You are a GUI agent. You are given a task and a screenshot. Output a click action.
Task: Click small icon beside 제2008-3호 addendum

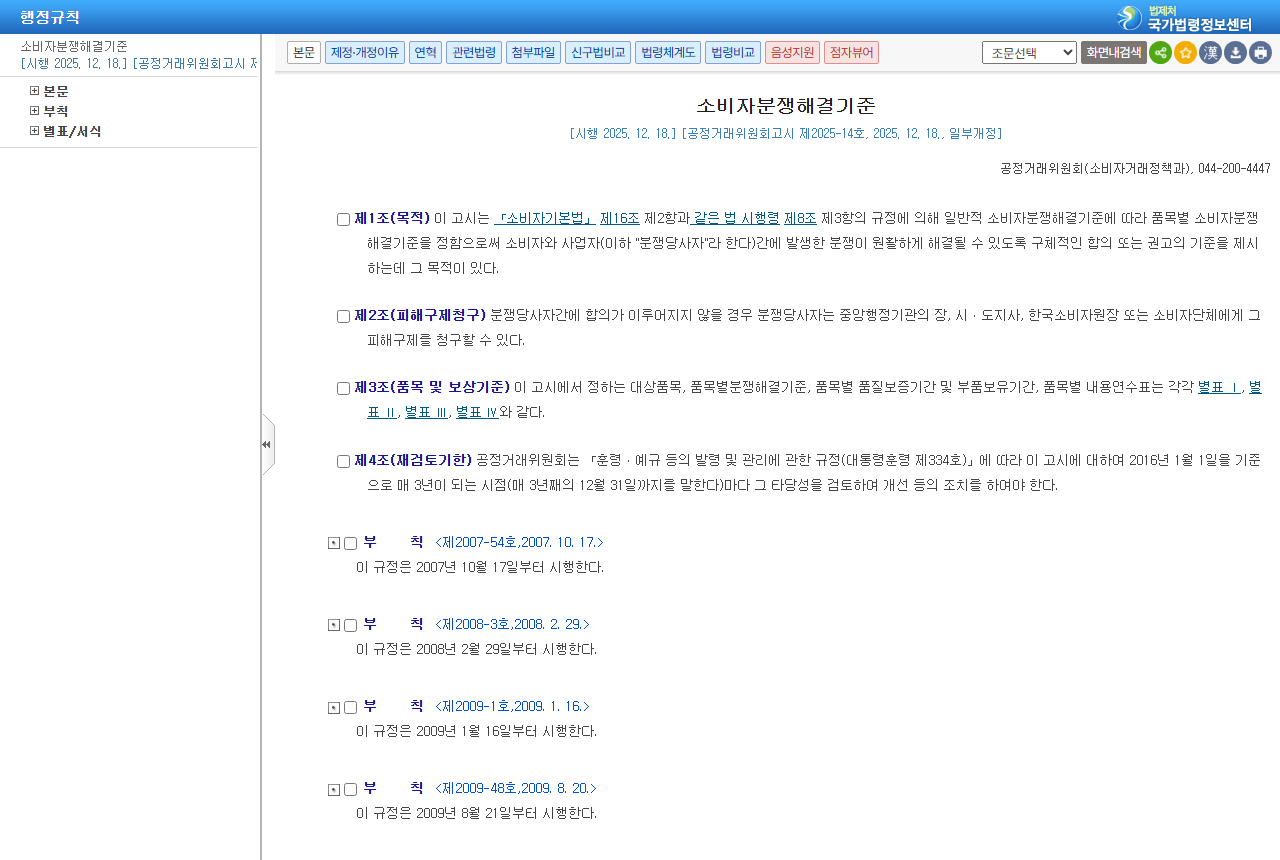point(334,625)
